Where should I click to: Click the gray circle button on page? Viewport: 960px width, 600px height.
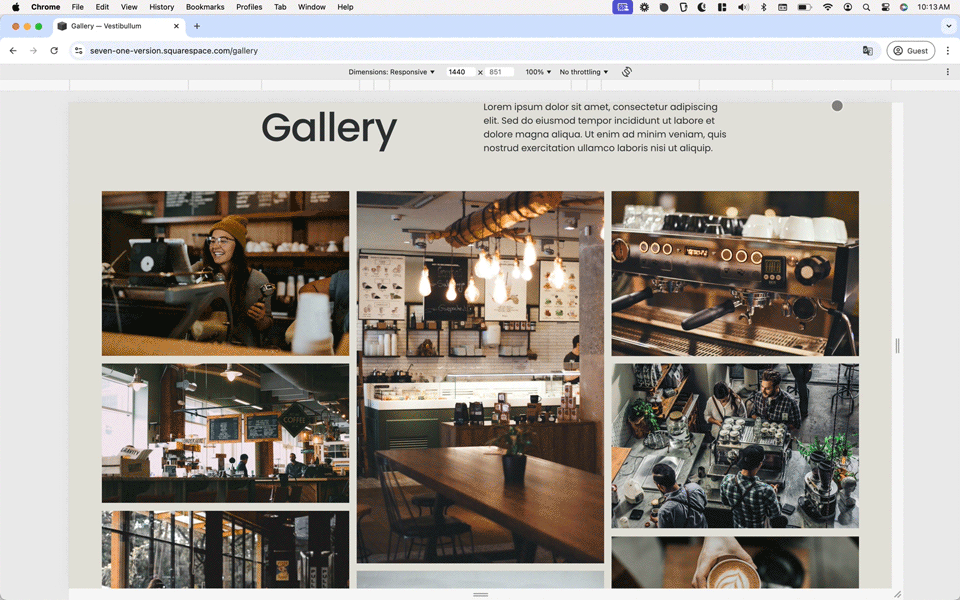click(837, 106)
